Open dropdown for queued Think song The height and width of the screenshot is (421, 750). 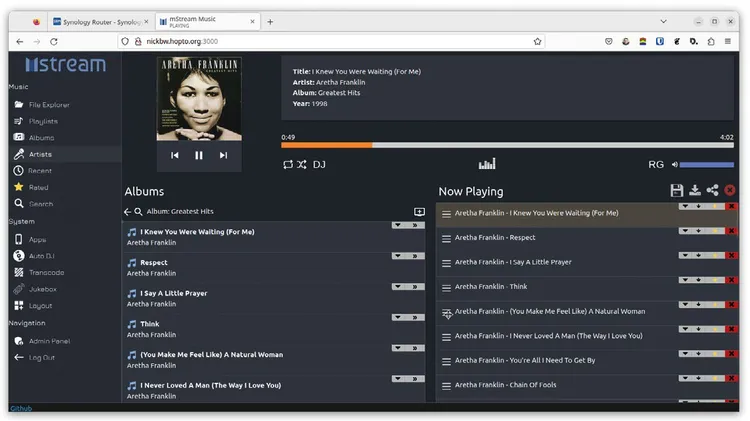click(x=685, y=280)
